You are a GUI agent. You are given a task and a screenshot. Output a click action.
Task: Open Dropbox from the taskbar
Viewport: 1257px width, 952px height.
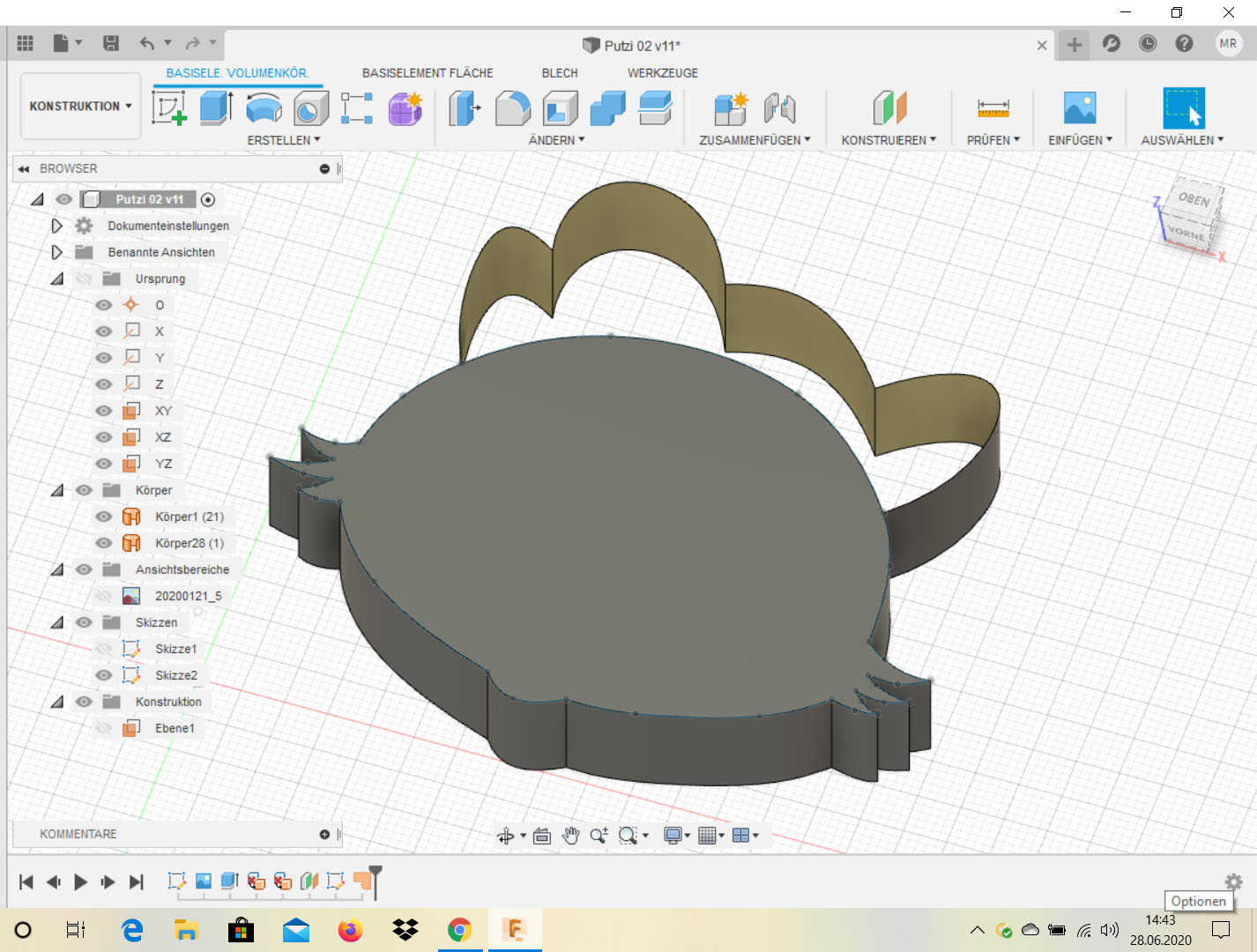(x=405, y=930)
